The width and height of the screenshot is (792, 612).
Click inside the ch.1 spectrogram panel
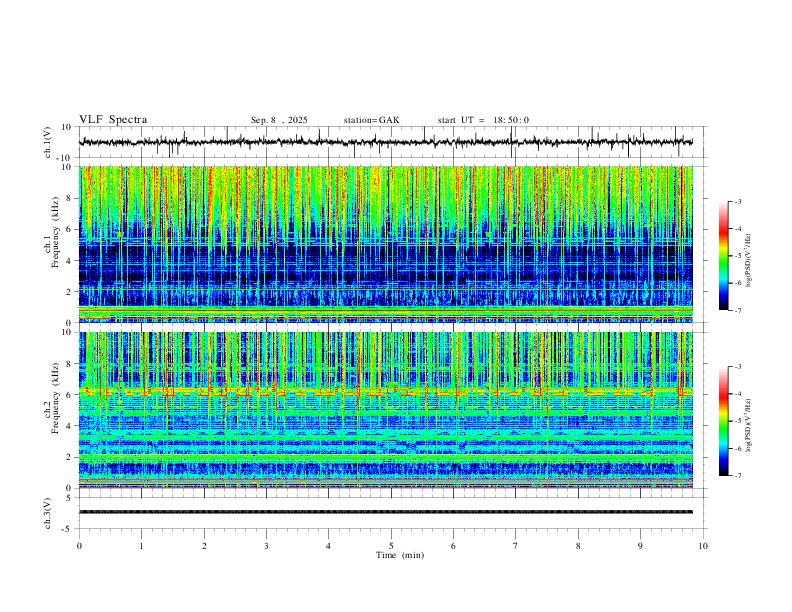pos(385,244)
